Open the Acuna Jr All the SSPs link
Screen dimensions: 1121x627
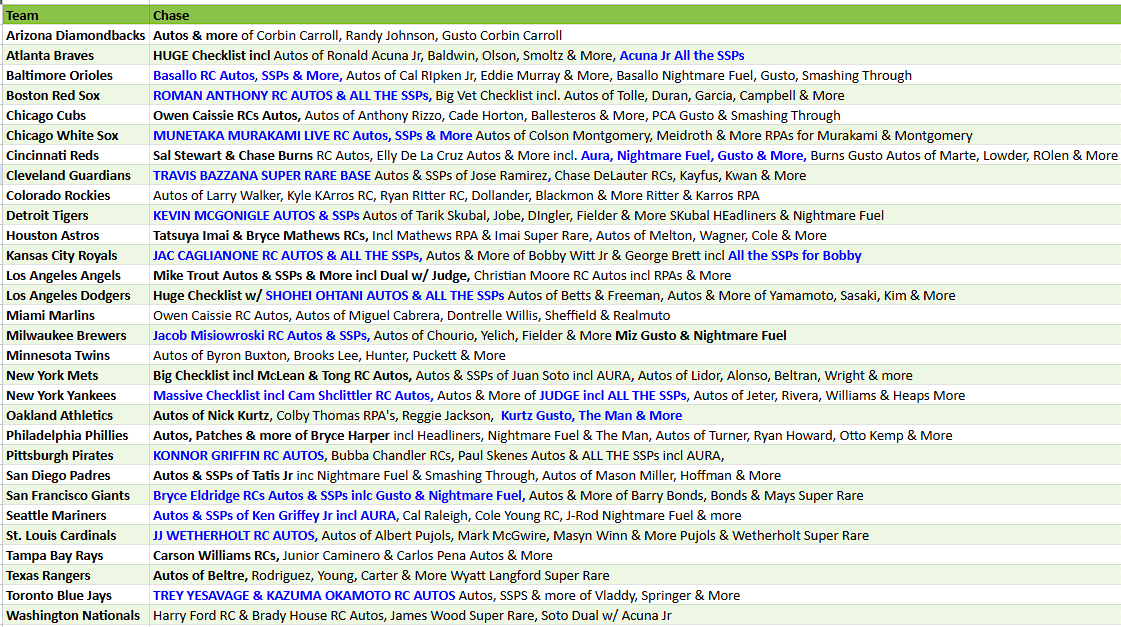[x=681, y=55]
